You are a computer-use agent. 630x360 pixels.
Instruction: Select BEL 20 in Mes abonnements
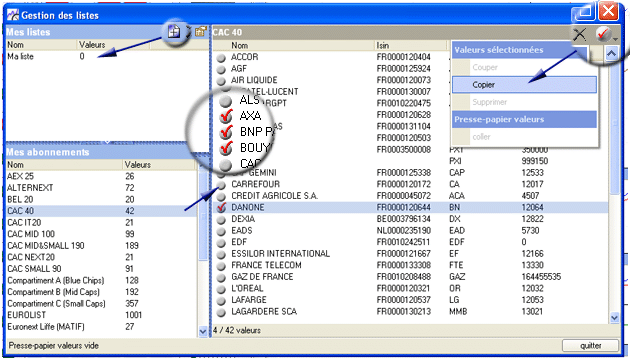click(x=101, y=200)
